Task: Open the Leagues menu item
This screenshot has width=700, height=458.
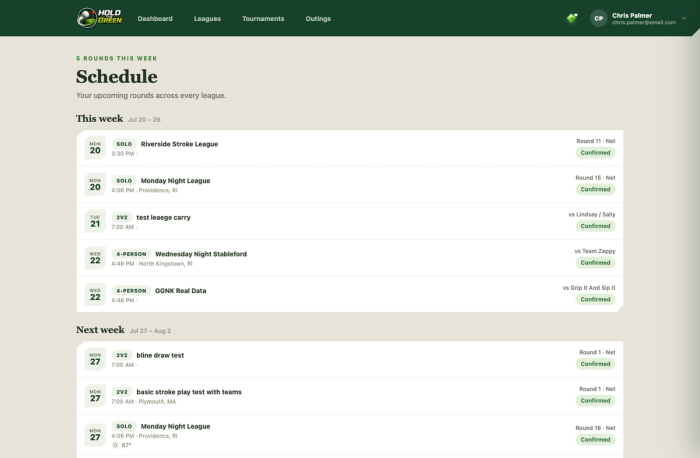Action: [207, 19]
